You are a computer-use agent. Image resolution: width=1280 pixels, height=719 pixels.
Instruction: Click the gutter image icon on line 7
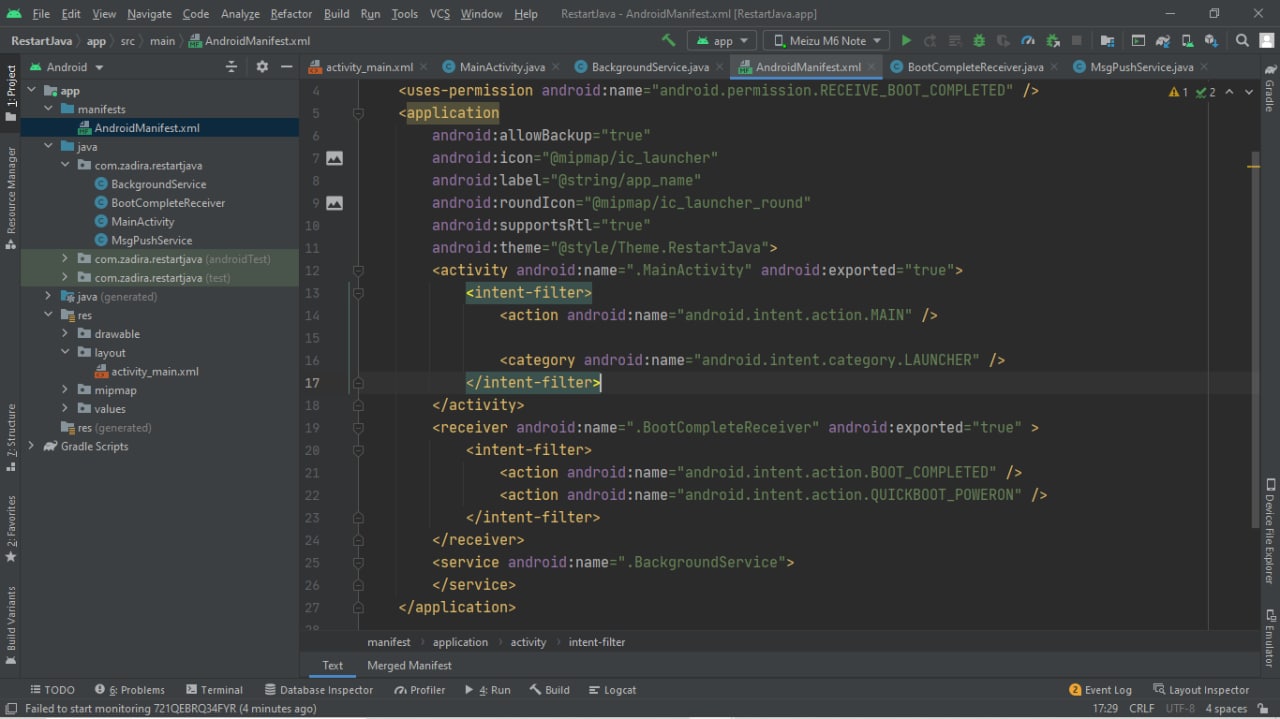tap(334, 158)
